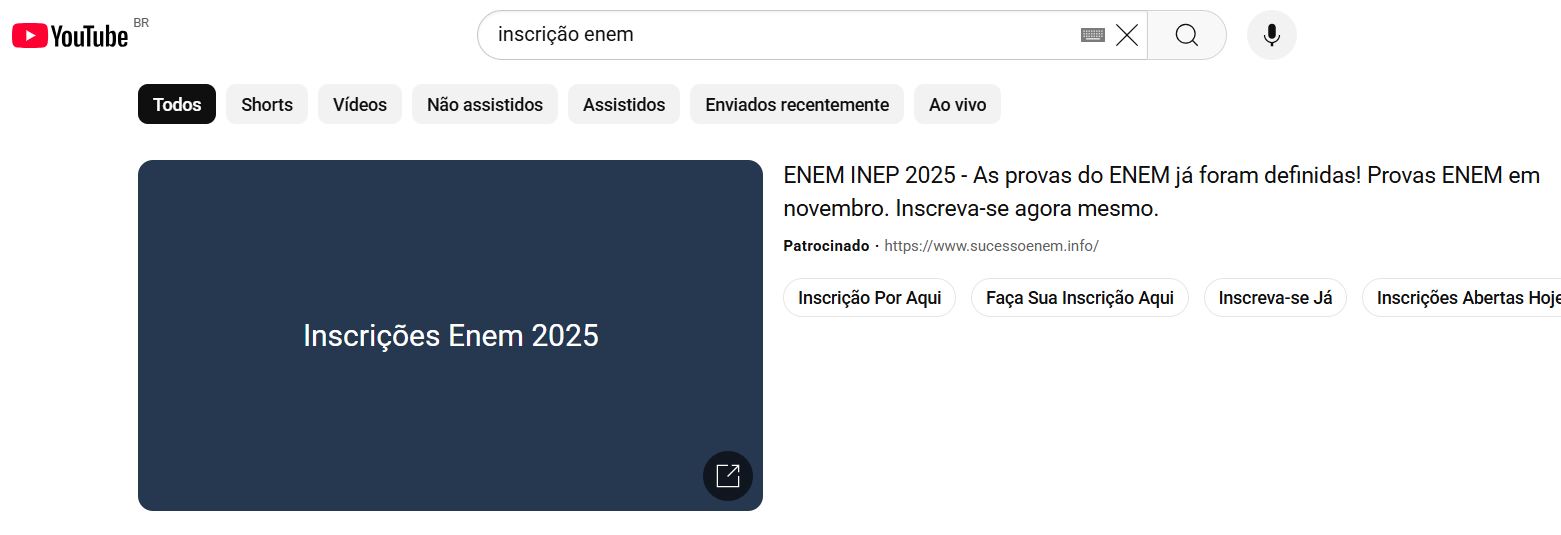This screenshot has height=535, width=1561.
Task: Filter by Assistidos
Action: pyautogui.click(x=624, y=104)
